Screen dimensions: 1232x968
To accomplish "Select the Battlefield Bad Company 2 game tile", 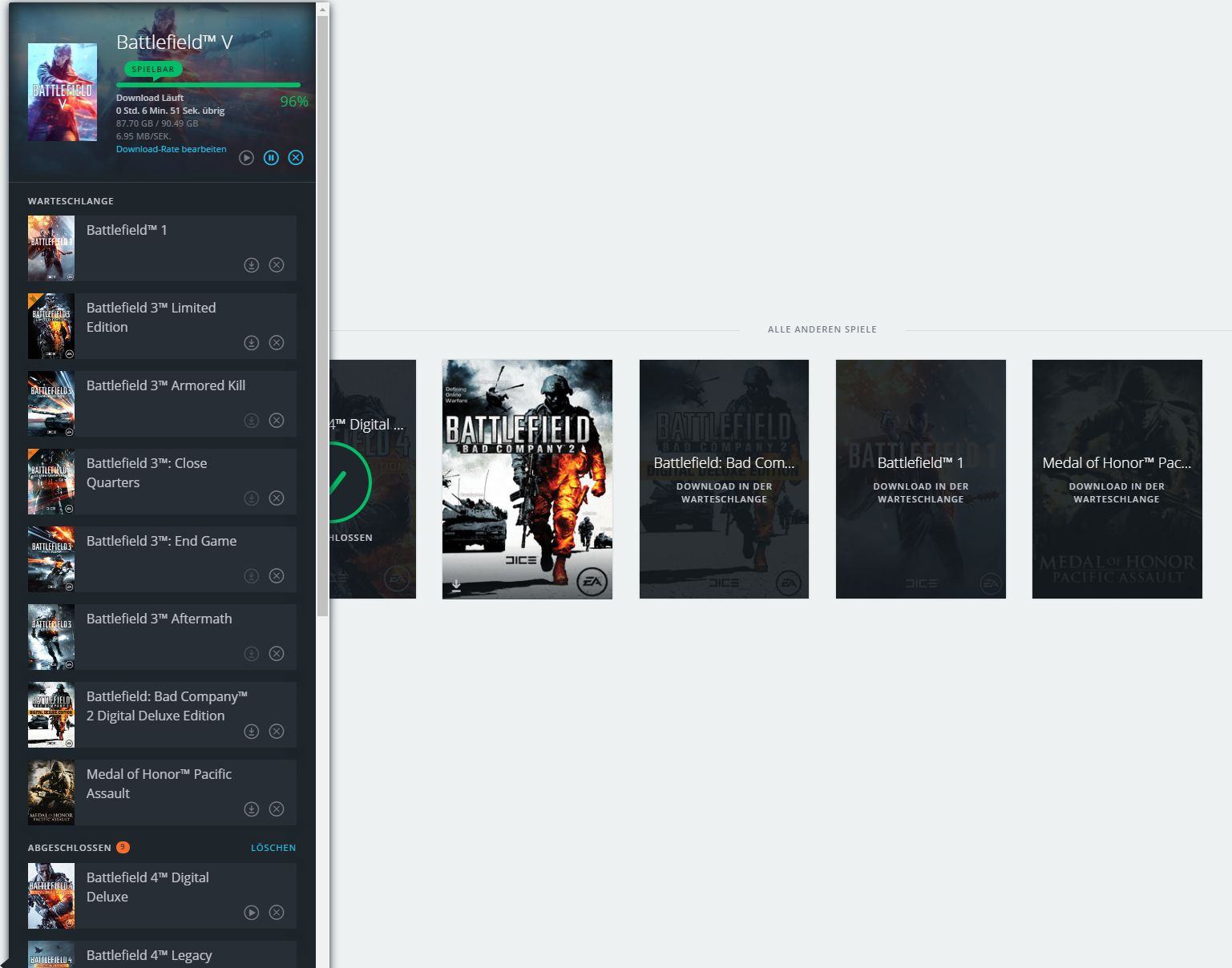I will pos(527,479).
